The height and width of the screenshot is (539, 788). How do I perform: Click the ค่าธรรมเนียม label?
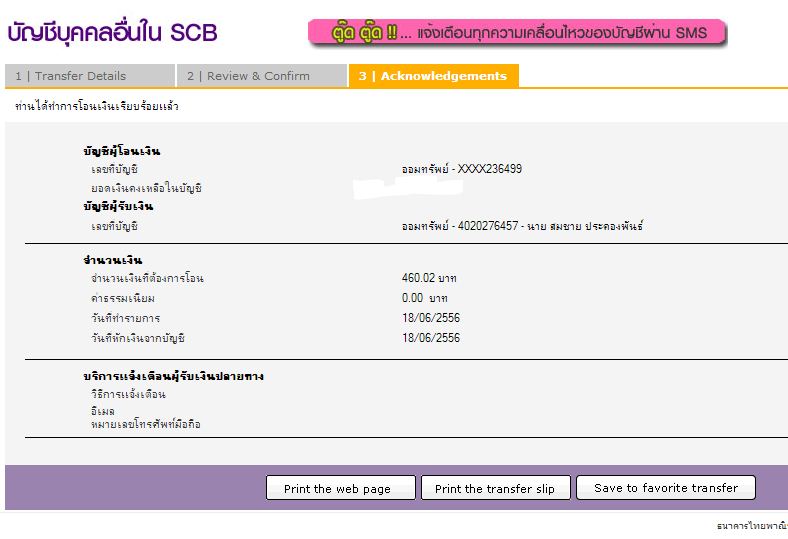pos(123,298)
